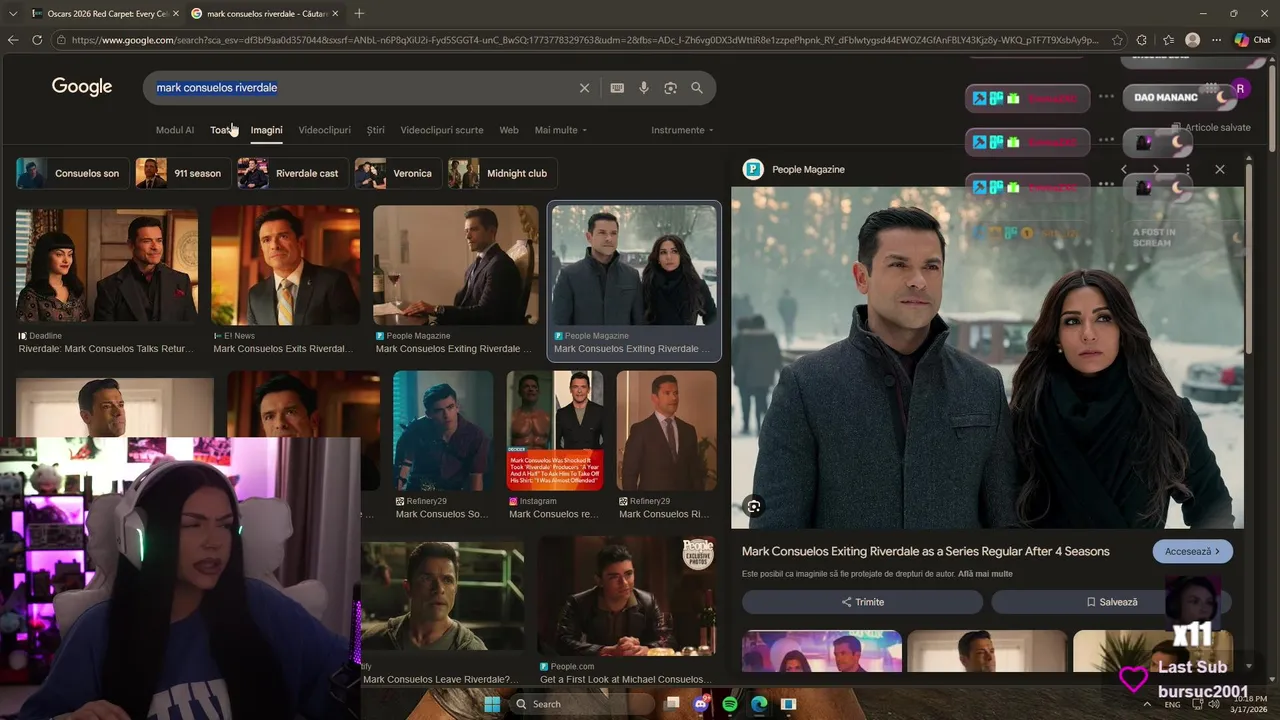The width and height of the screenshot is (1280, 720).
Task: Switch to Edge on the taskbar
Action: click(759, 704)
